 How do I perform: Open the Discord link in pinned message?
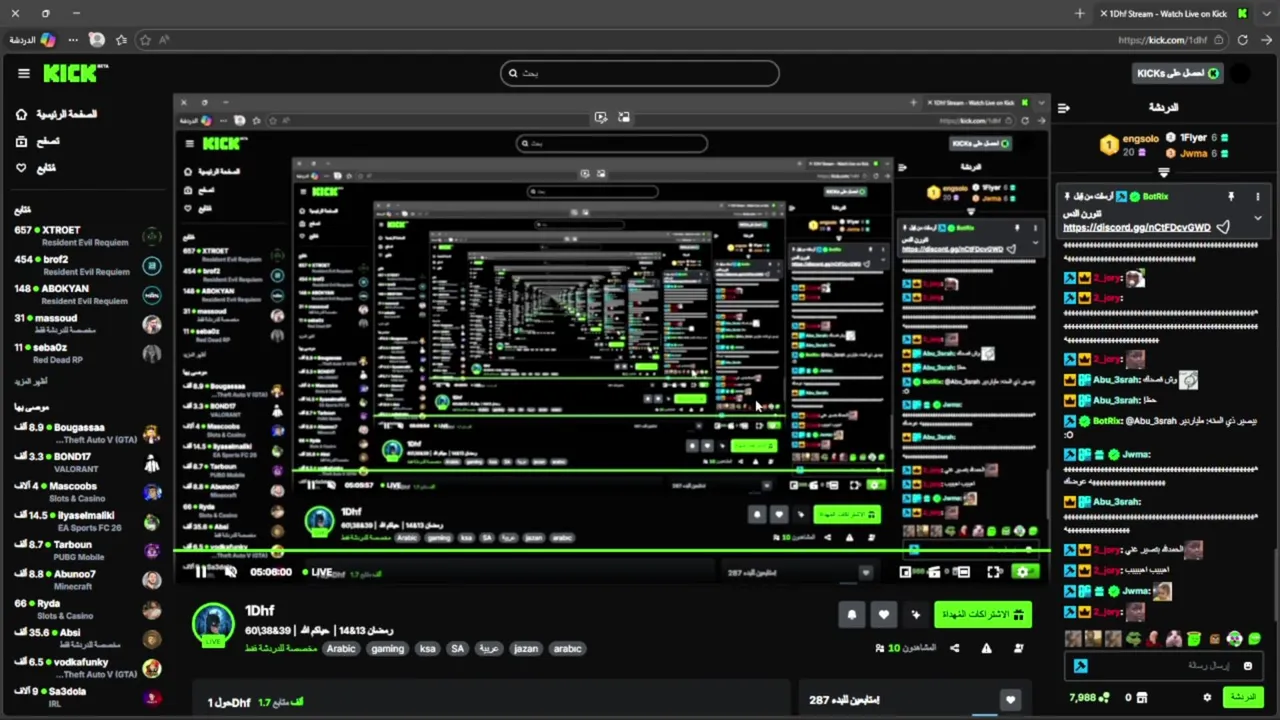point(1136,227)
